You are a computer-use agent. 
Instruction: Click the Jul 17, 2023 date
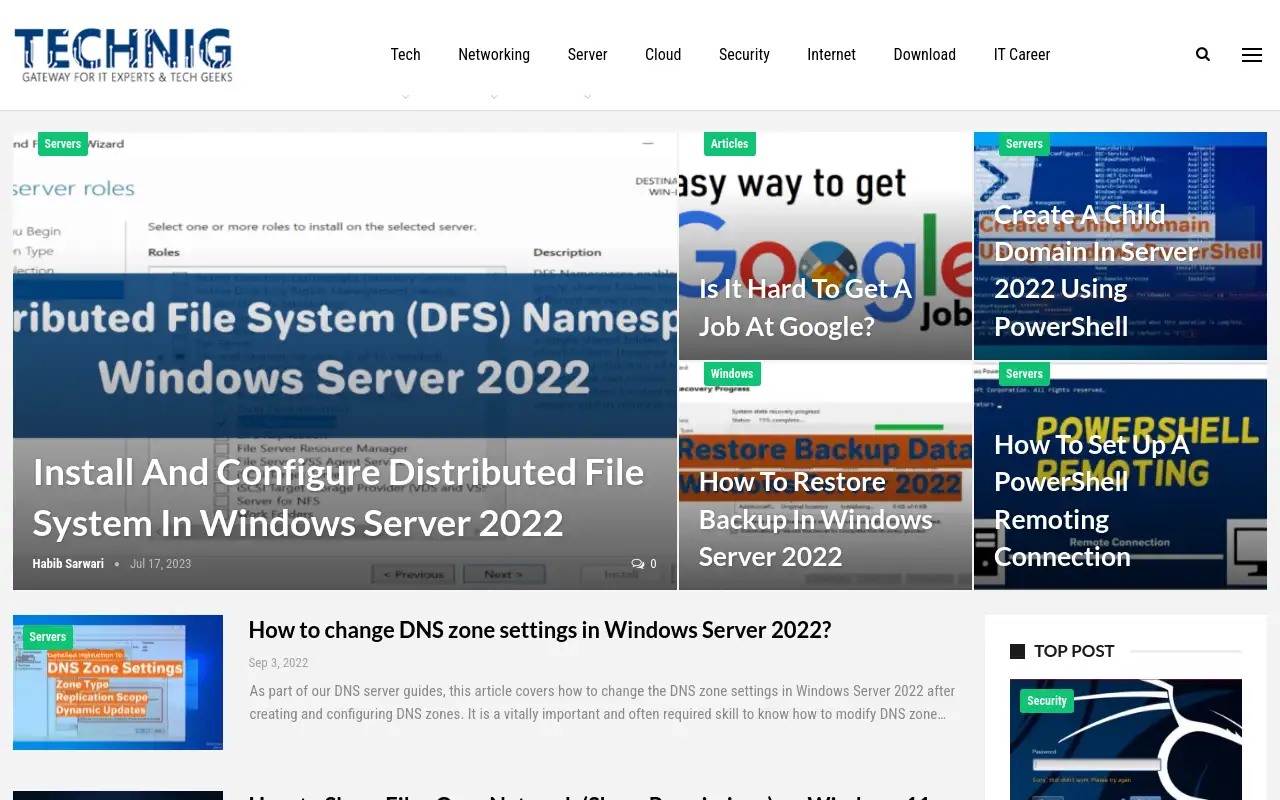click(160, 564)
